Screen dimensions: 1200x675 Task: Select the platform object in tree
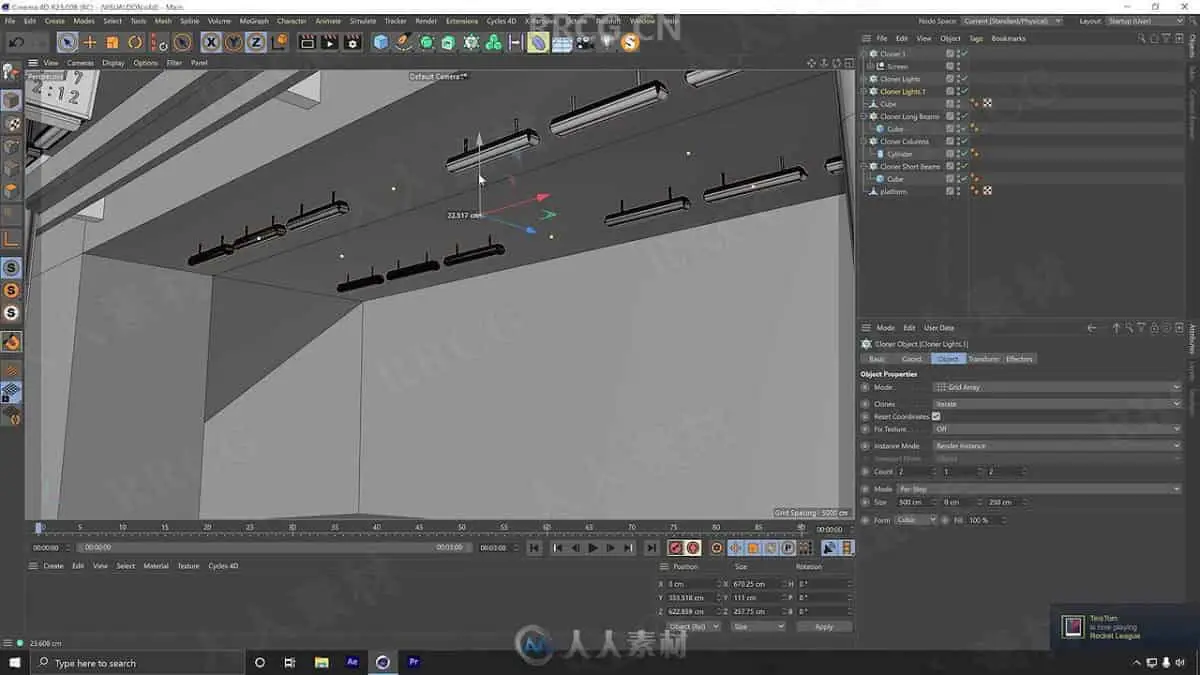point(893,191)
